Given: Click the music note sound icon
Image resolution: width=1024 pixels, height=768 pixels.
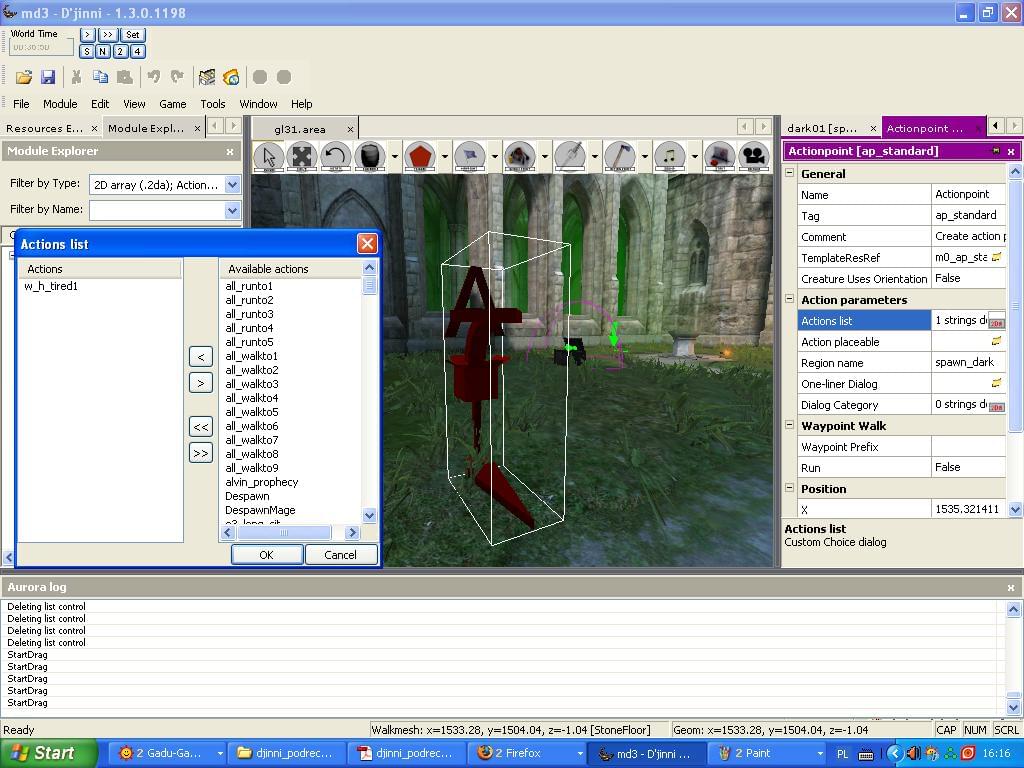Looking at the screenshot, I should (x=669, y=157).
